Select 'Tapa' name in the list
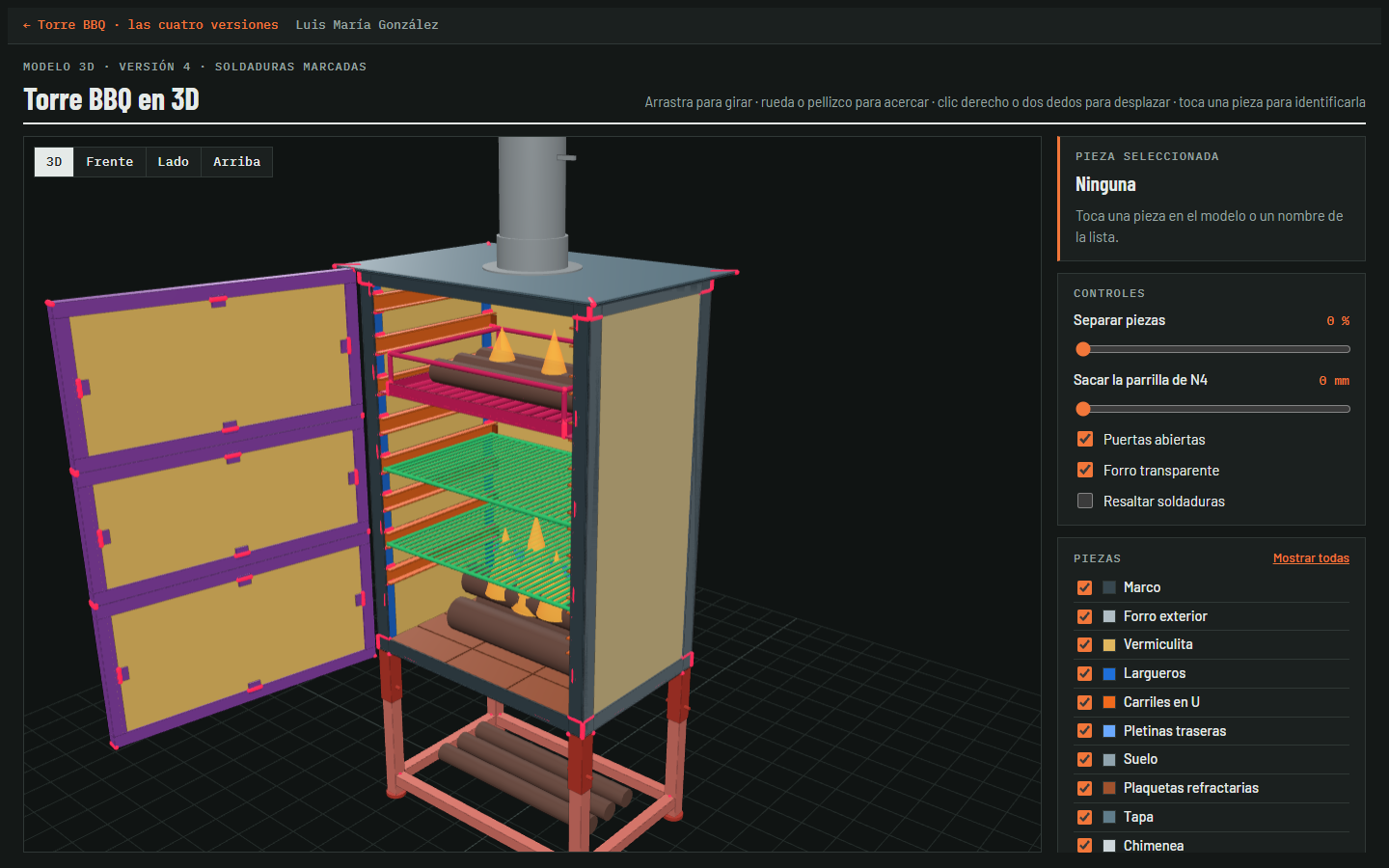Screen dimensions: 1389x868 tap(1138, 817)
